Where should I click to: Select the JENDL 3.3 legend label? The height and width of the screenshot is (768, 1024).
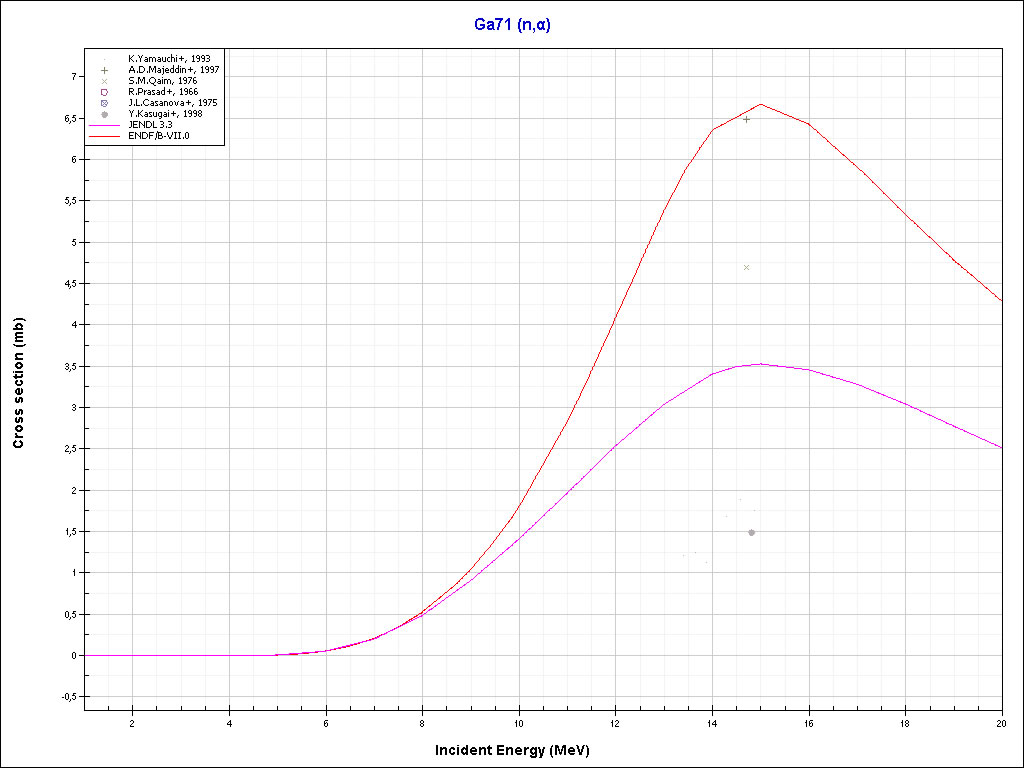click(x=150, y=124)
